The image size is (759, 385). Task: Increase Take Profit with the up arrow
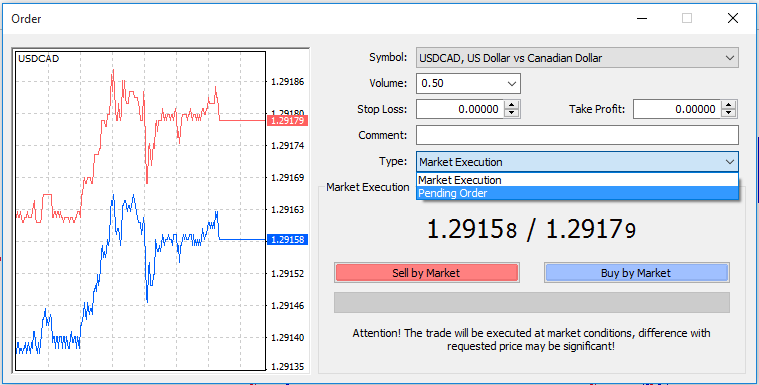pos(729,105)
